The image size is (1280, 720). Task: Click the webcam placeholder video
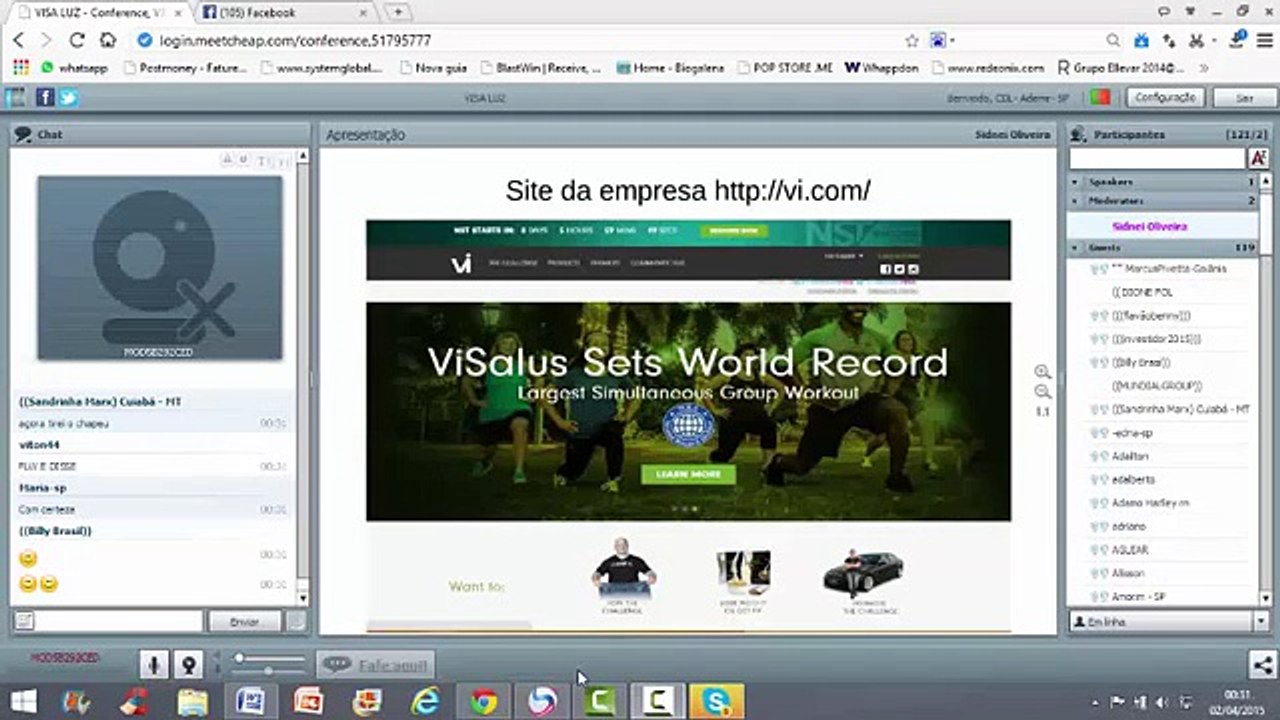pyautogui.click(x=160, y=268)
